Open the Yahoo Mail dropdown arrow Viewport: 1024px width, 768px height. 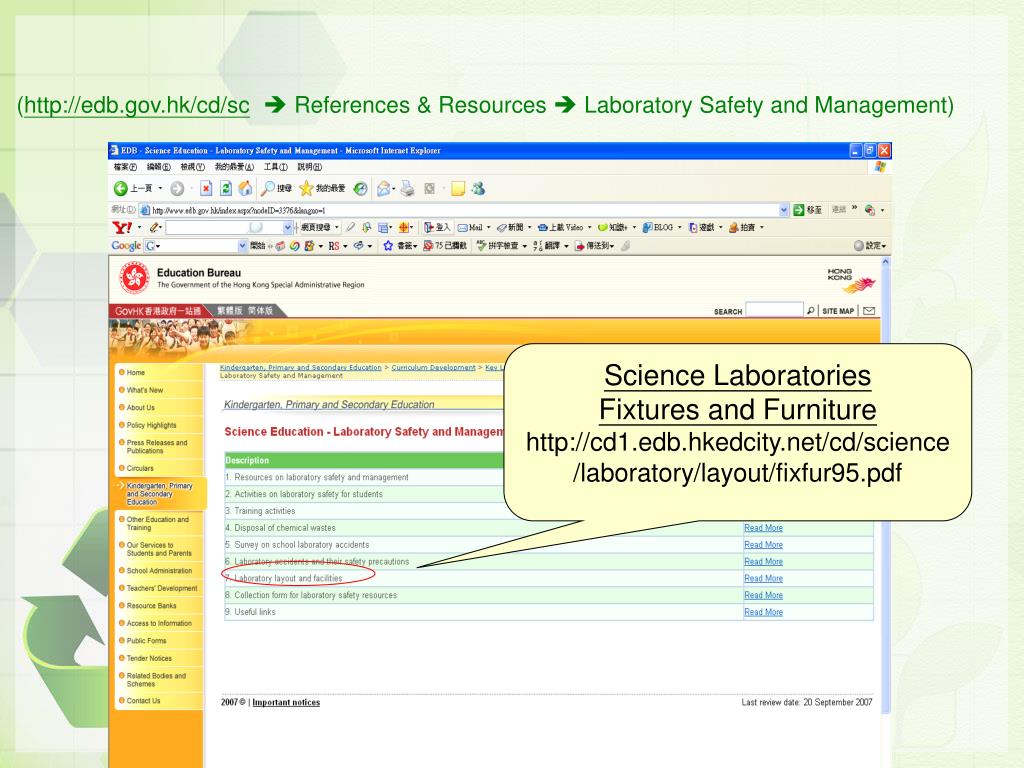pyautogui.click(x=488, y=227)
